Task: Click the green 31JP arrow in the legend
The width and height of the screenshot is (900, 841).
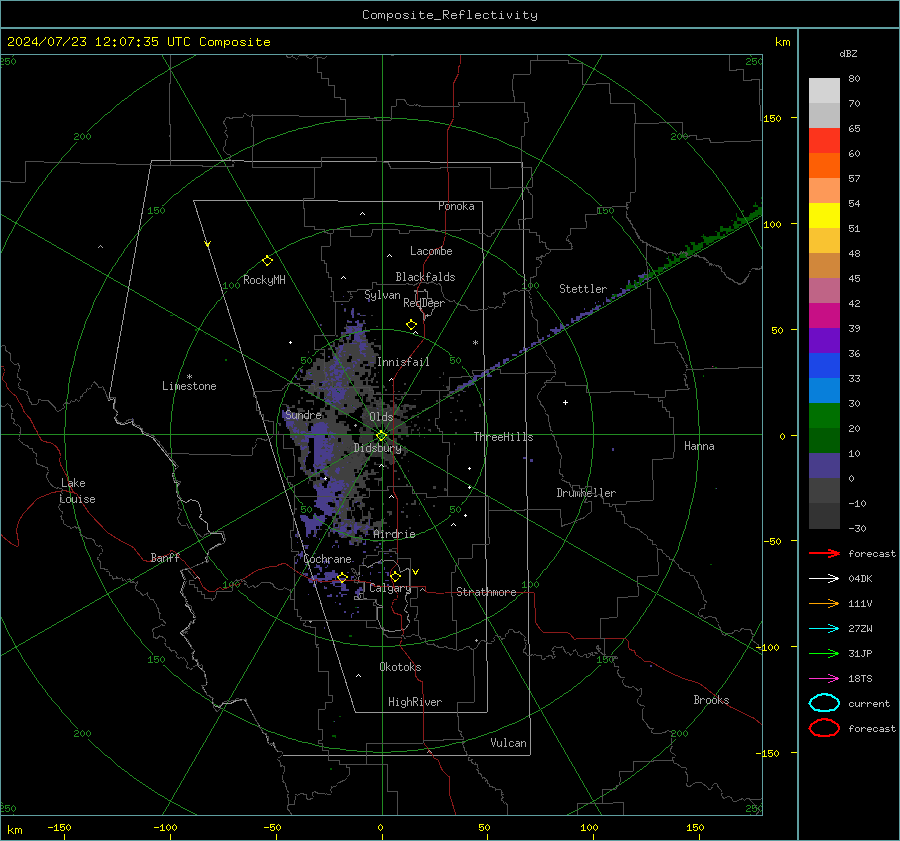Action: (x=824, y=653)
